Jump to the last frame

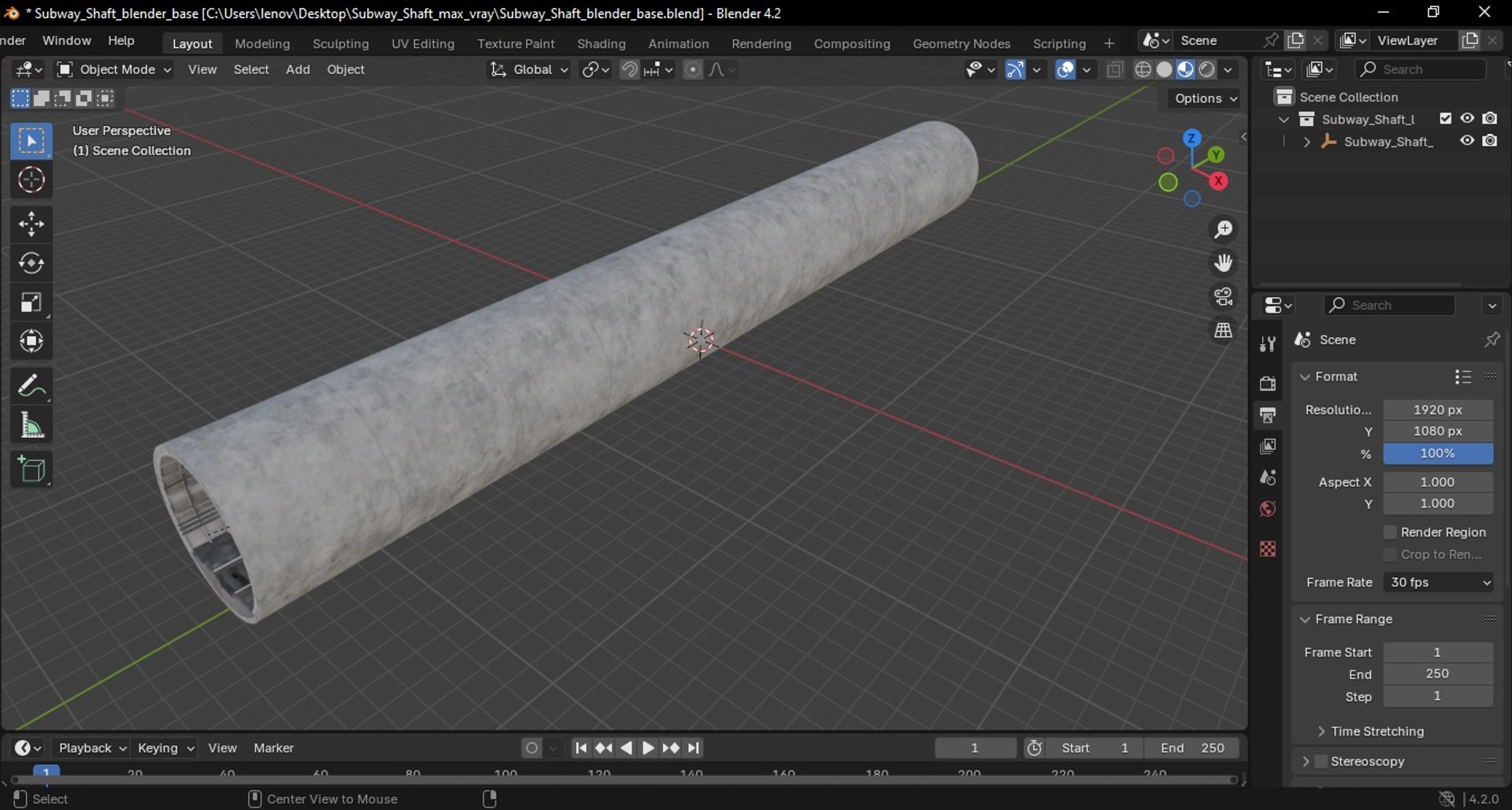tap(694, 748)
